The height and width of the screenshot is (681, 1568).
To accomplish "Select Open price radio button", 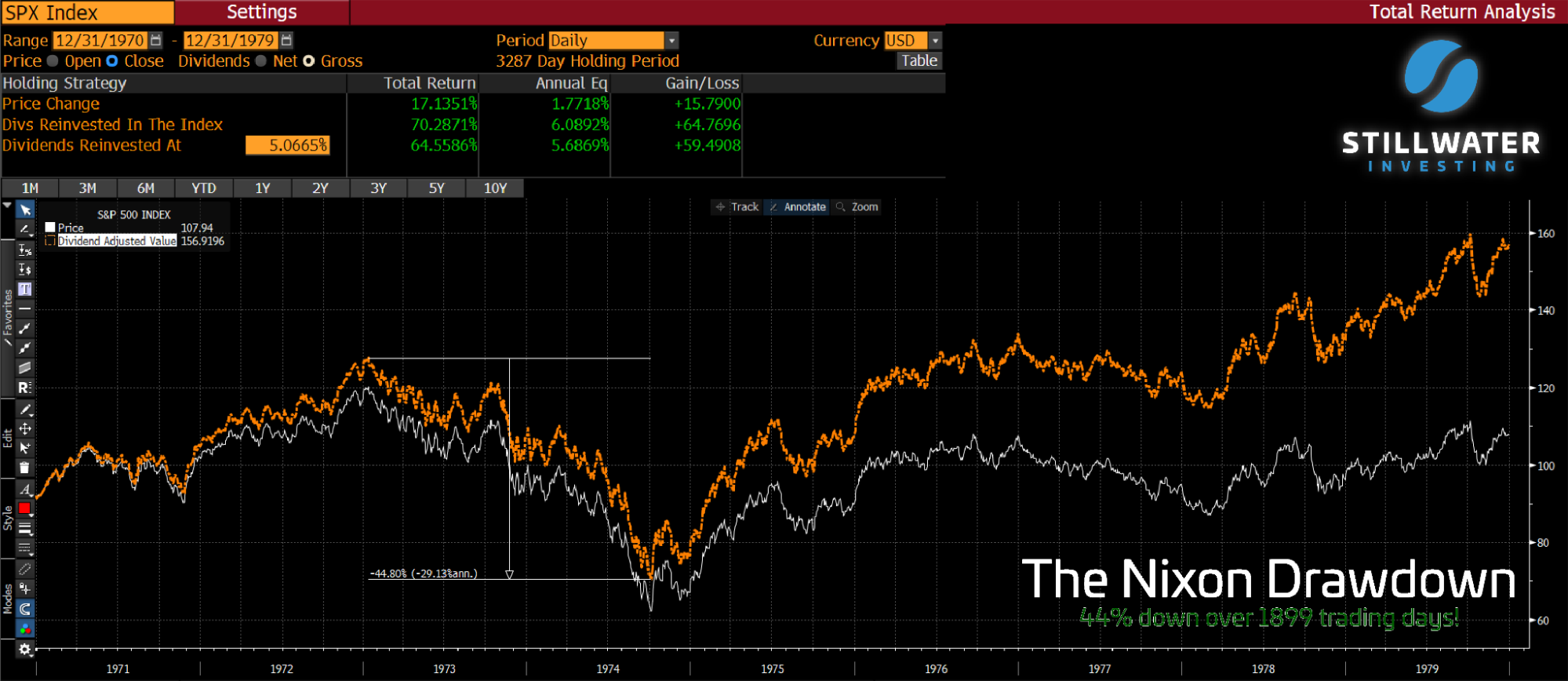I will (53, 61).
